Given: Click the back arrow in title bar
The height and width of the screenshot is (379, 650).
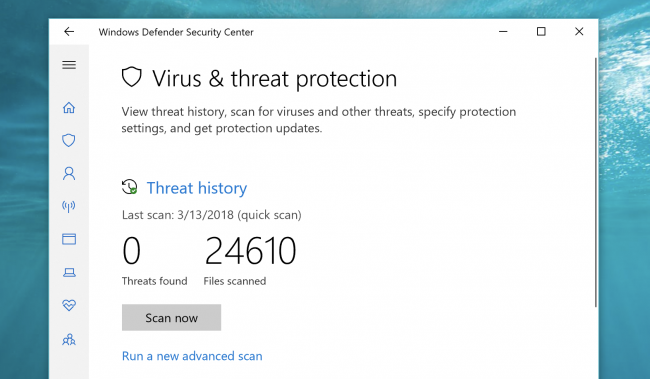Looking at the screenshot, I should coord(69,32).
